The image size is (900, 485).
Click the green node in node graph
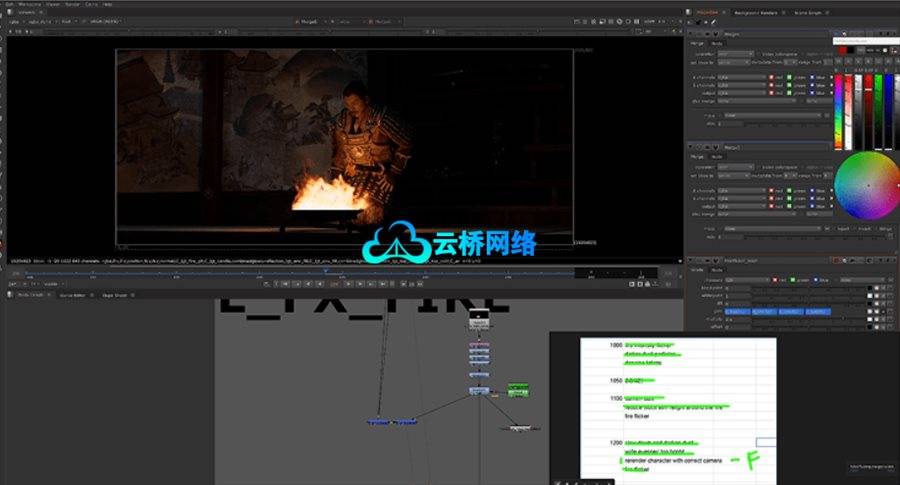517,388
